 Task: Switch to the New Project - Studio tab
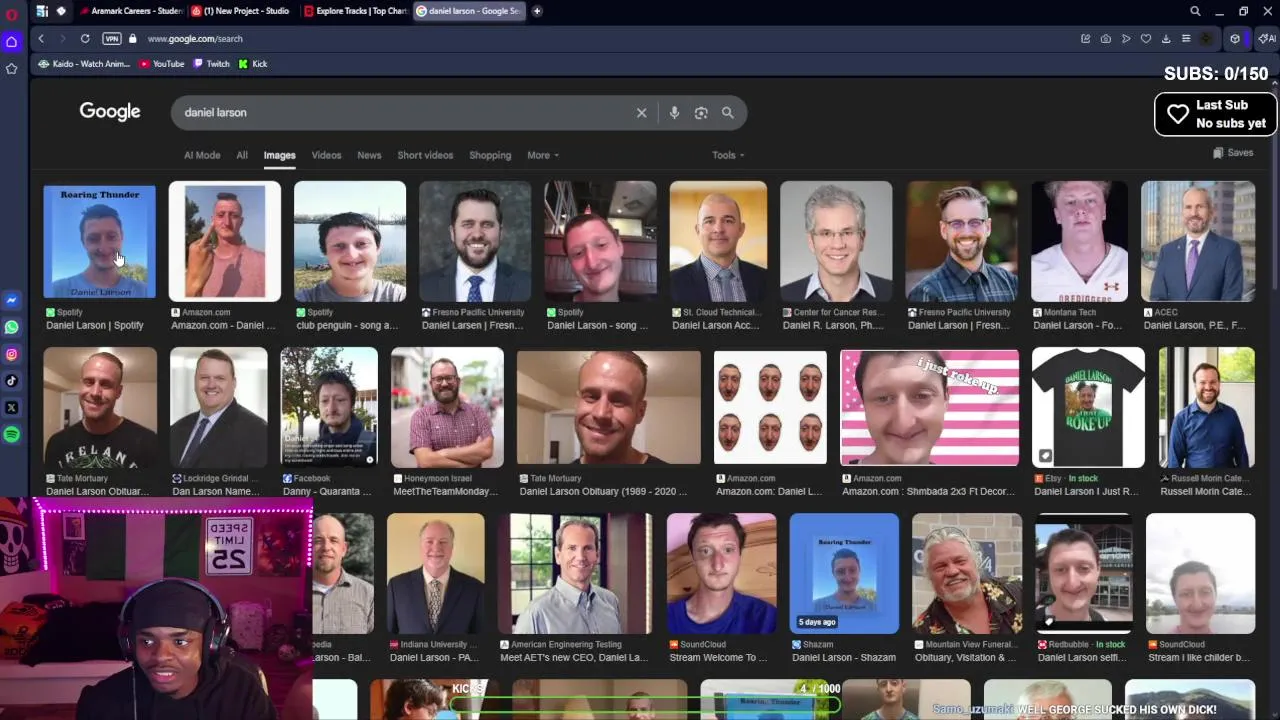[x=242, y=11]
